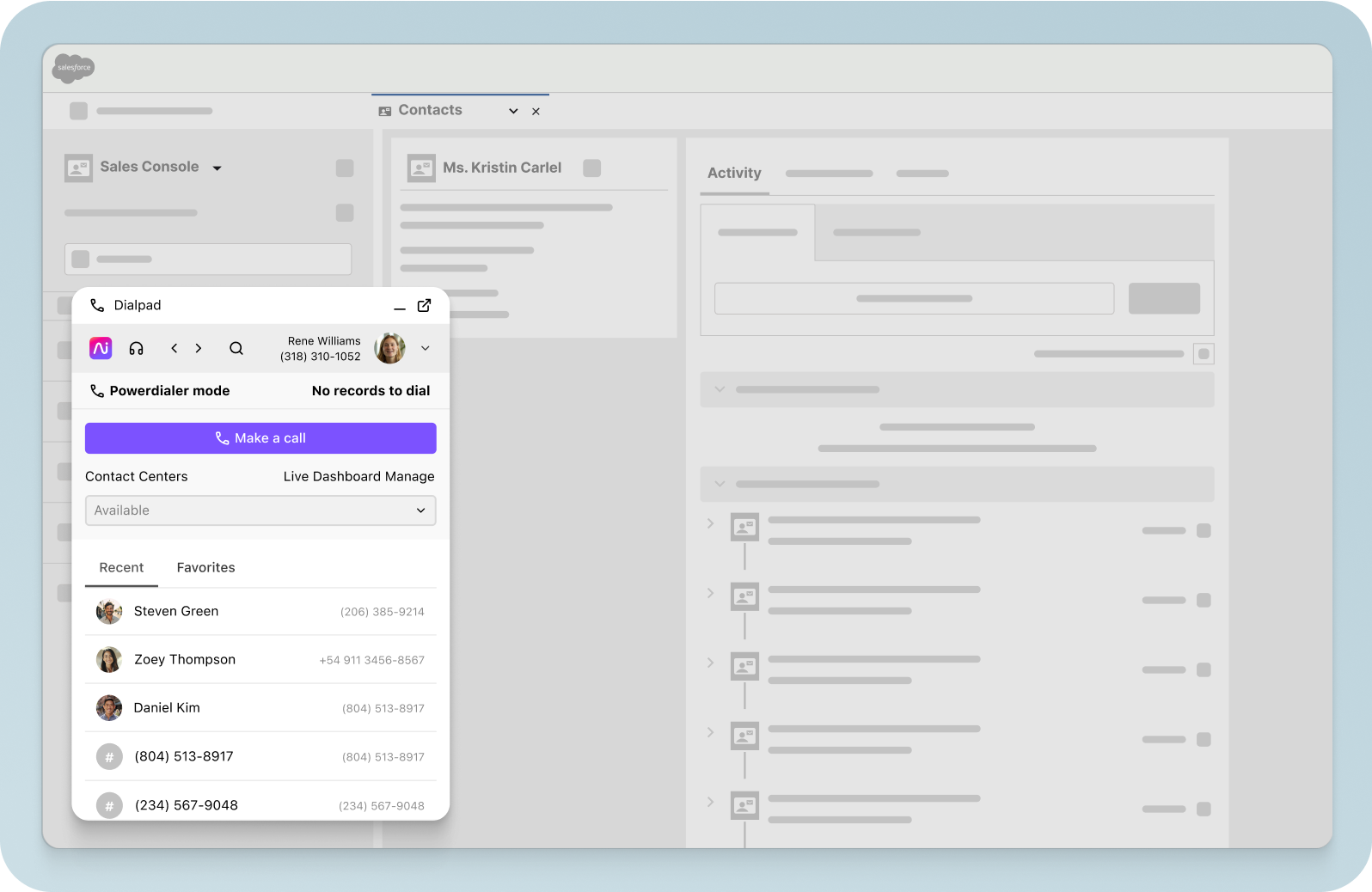Expand the first activity timeline item

tap(710, 523)
